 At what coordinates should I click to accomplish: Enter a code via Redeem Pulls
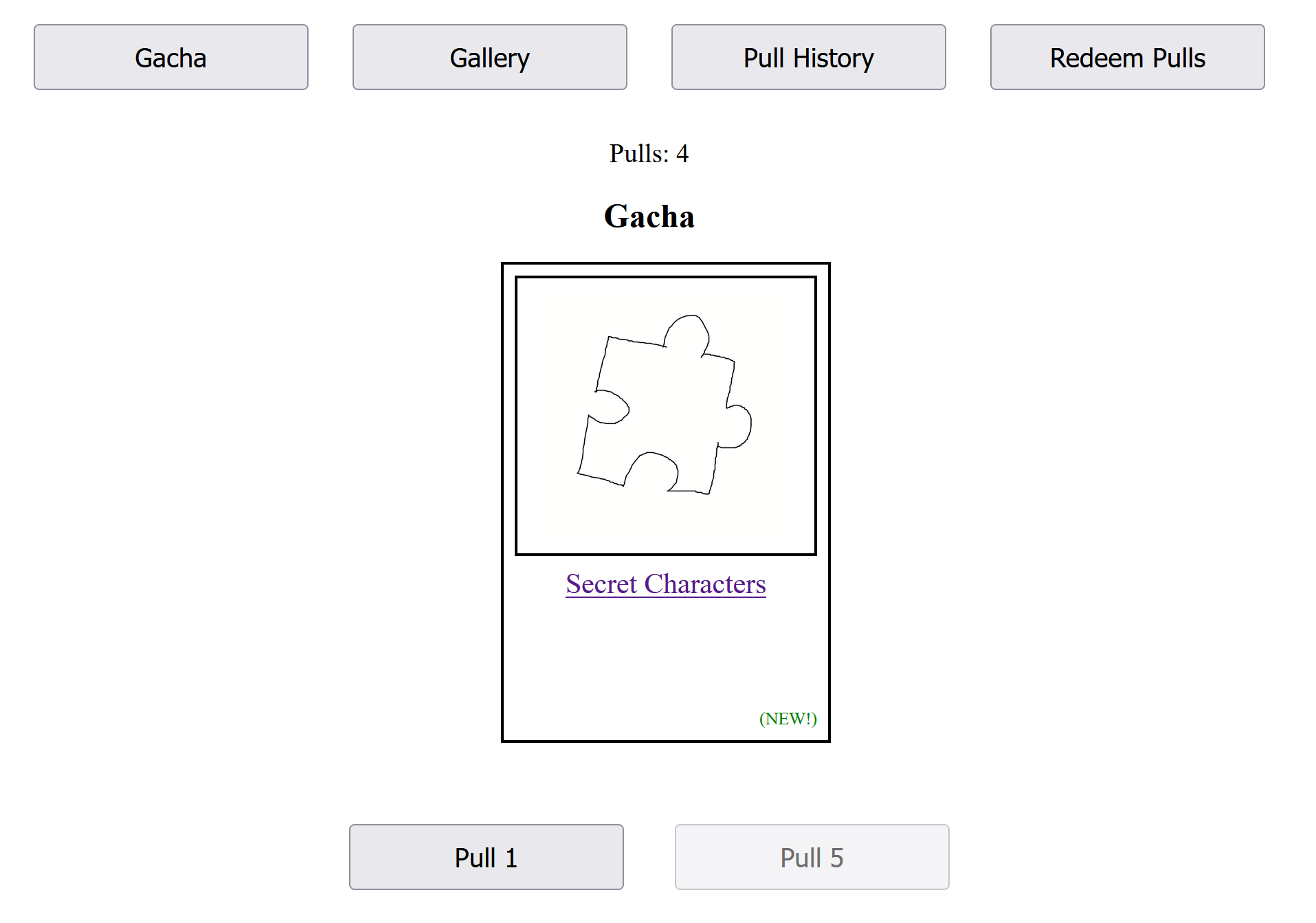coord(1127,58)
